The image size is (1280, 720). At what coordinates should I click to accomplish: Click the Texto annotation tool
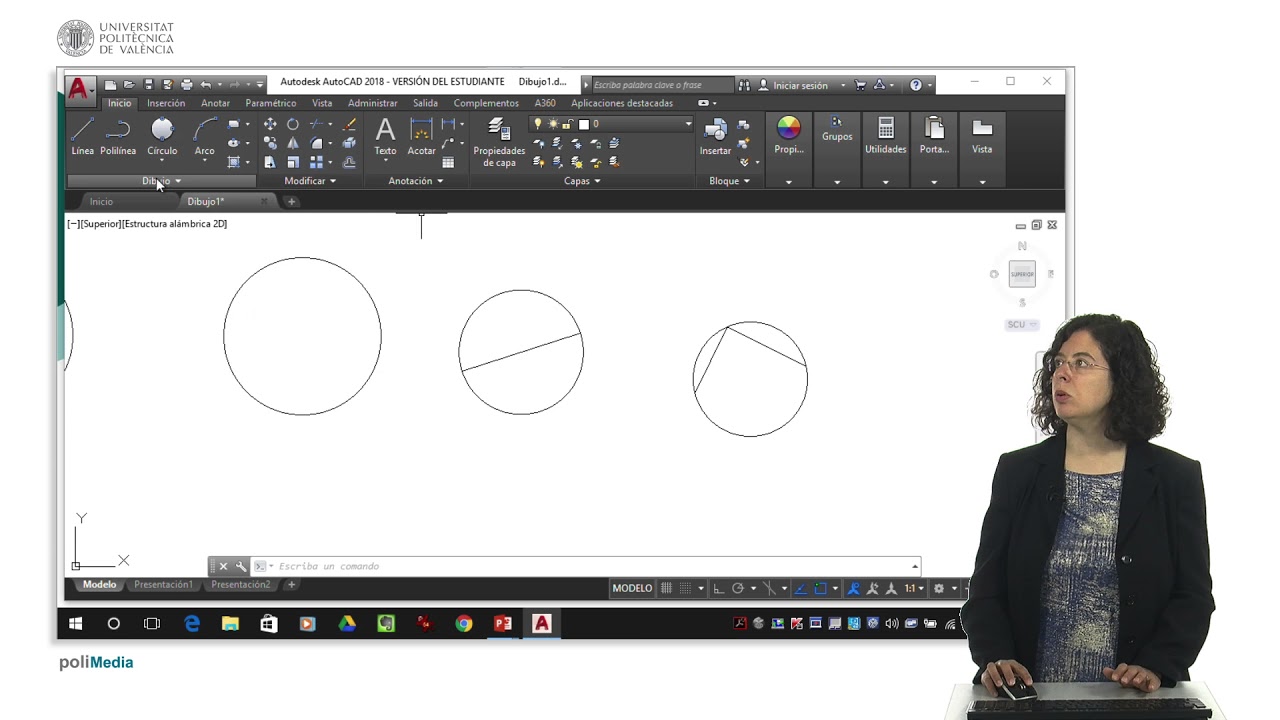point(385,137)
